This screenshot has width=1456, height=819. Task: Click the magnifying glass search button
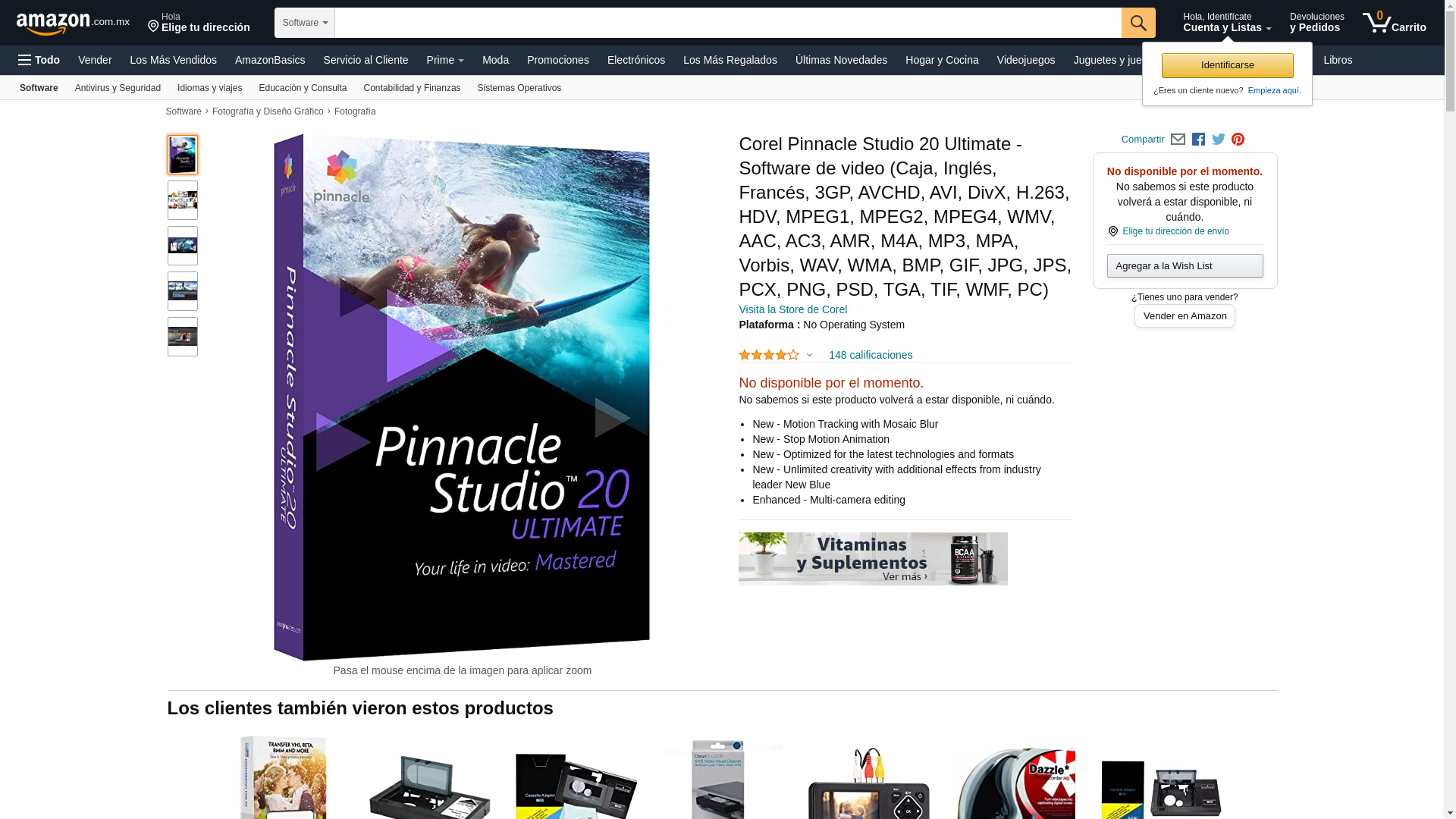[x=1137, y=23]
